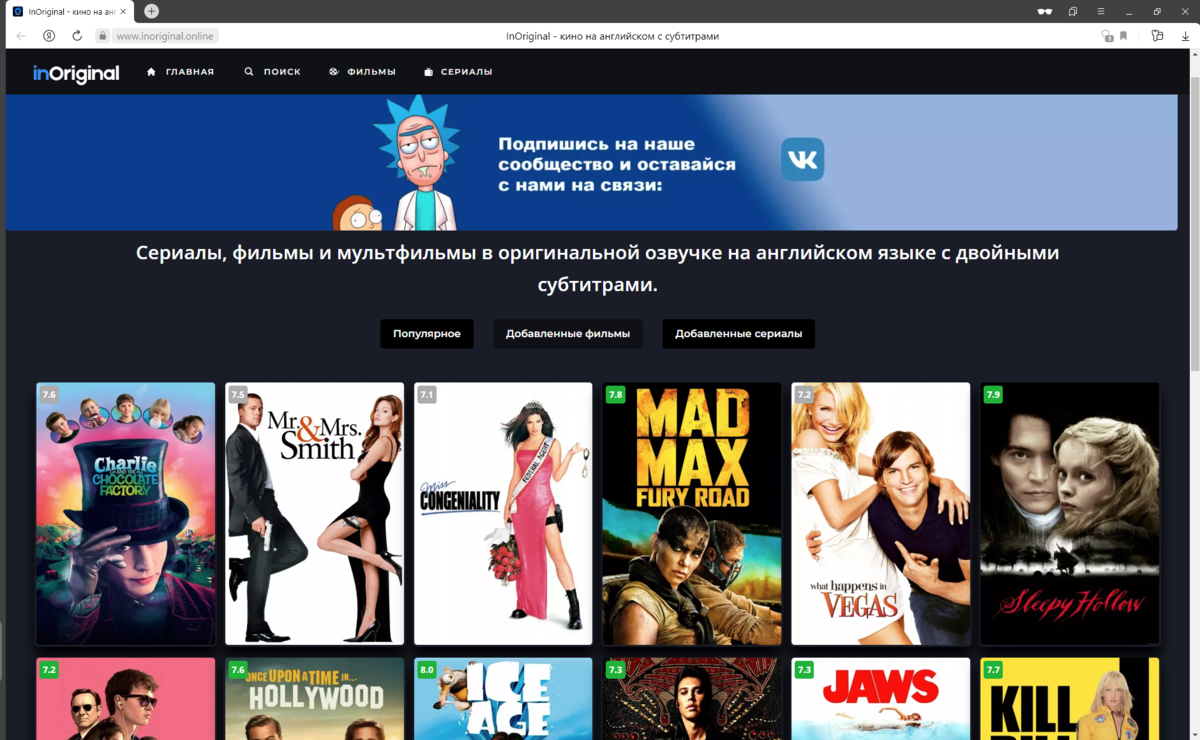Open the Mr. & Mrs. Smith poster
The width and height of the screenshot is (1200, 740).
[314, 514]
